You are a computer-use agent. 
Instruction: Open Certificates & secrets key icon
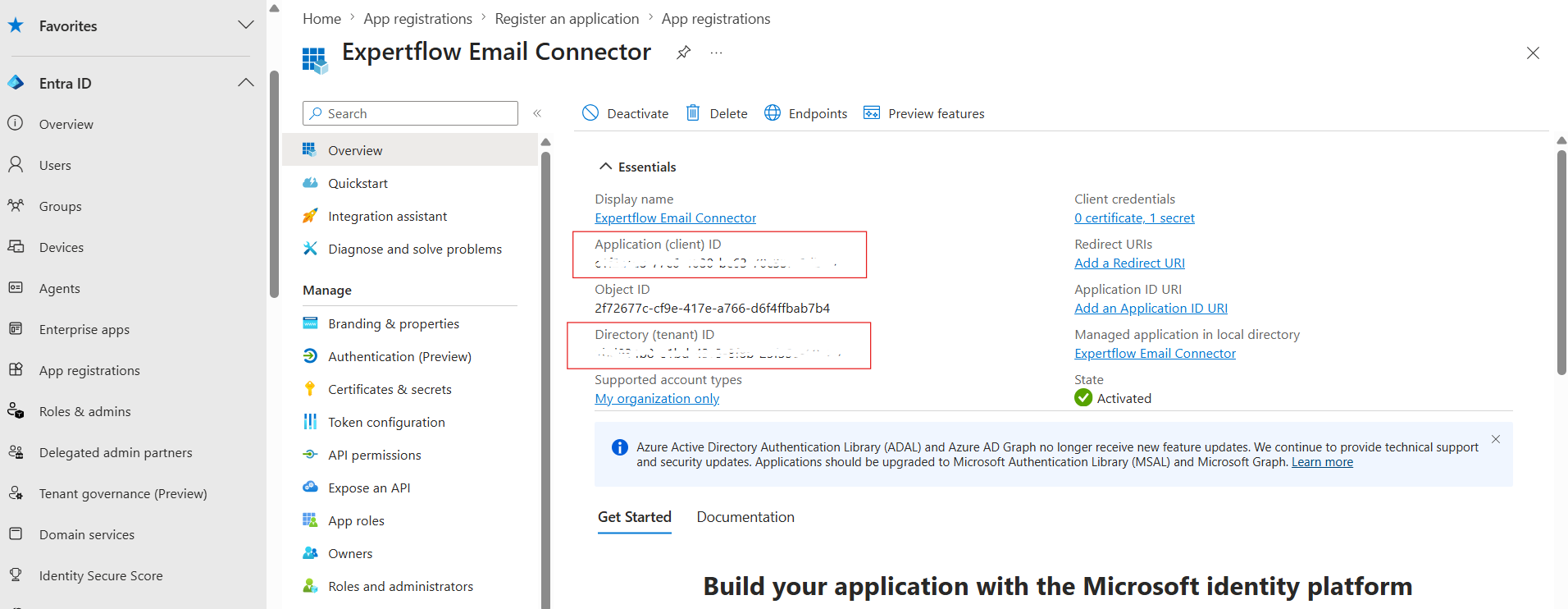(x=310, y=389)
